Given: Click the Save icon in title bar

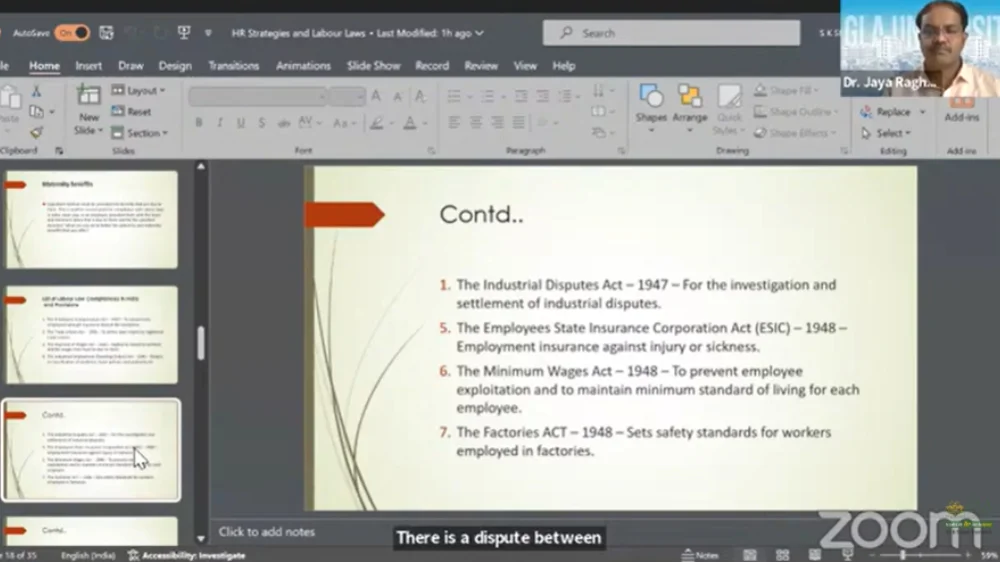Looking at the screenshot, I should [x=108, y=33].
